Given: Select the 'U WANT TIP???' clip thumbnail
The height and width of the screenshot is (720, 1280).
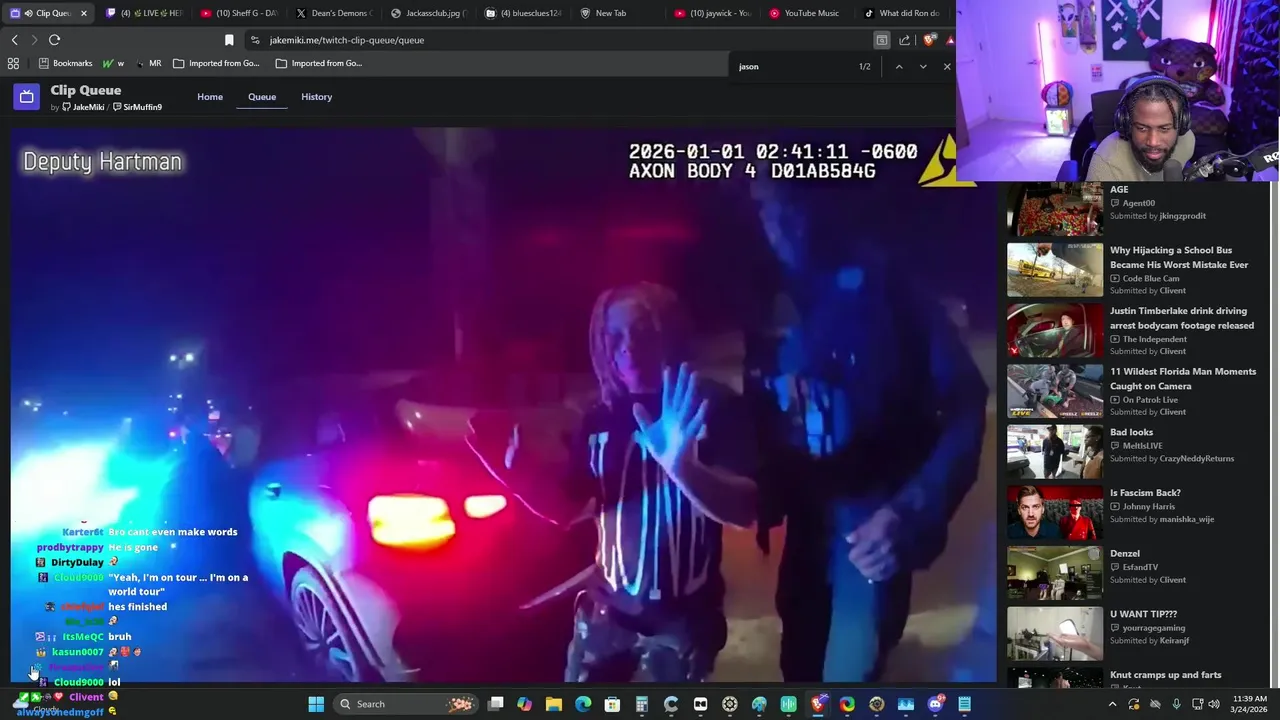Looking at the screenshot, I should (1055, 634).
